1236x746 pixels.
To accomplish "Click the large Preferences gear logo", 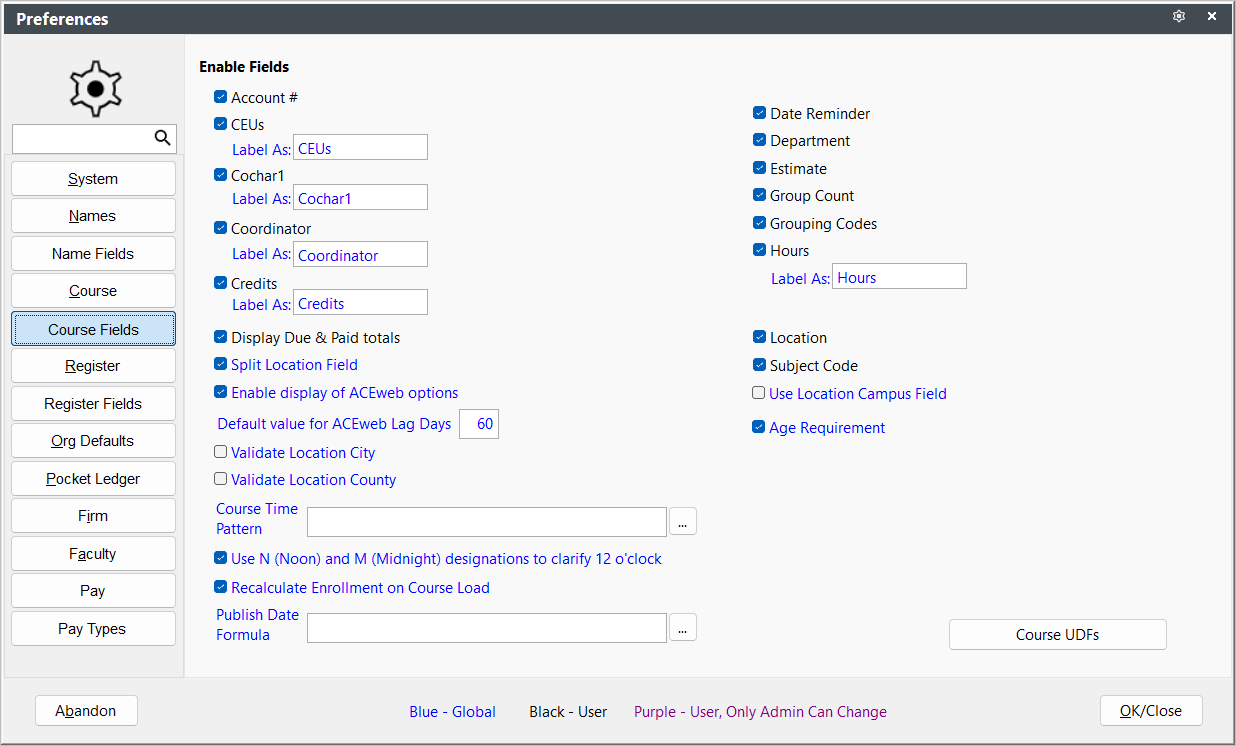I will [x=95, y=88].
